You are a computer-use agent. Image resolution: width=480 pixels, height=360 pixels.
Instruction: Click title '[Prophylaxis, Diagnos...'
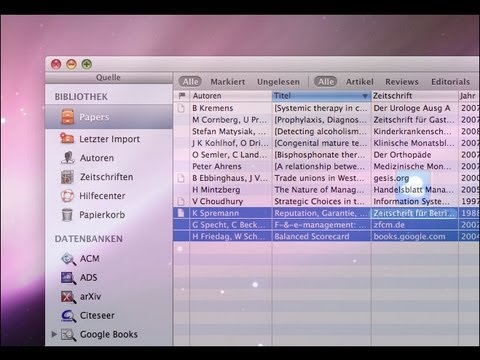pos(321,120)
